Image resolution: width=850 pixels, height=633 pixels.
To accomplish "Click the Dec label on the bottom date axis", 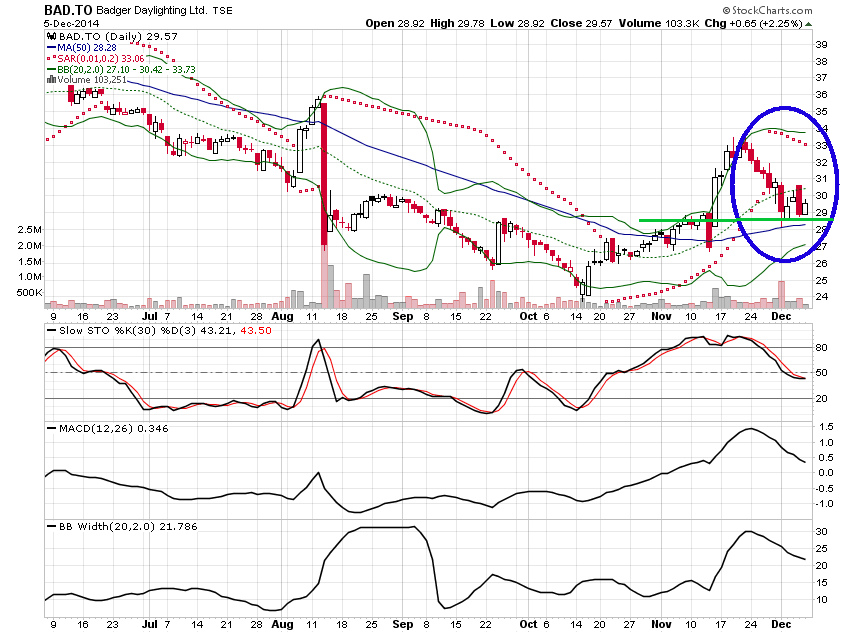I will point(781,624).
